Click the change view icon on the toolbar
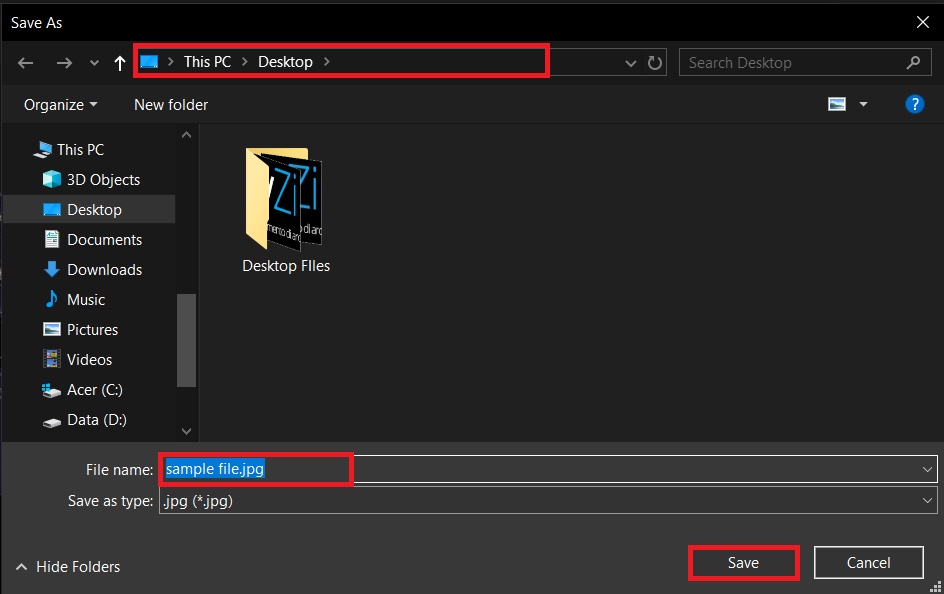Screen dimensions: 944x594 [835, 103]
